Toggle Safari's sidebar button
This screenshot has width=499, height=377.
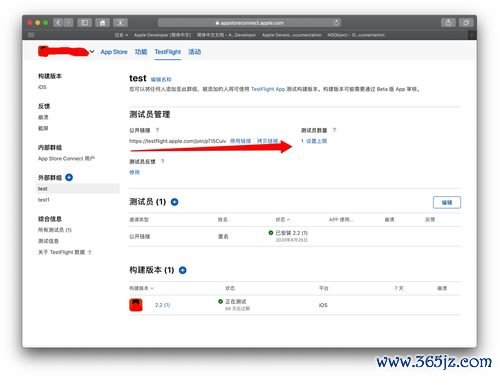point(85,23)
